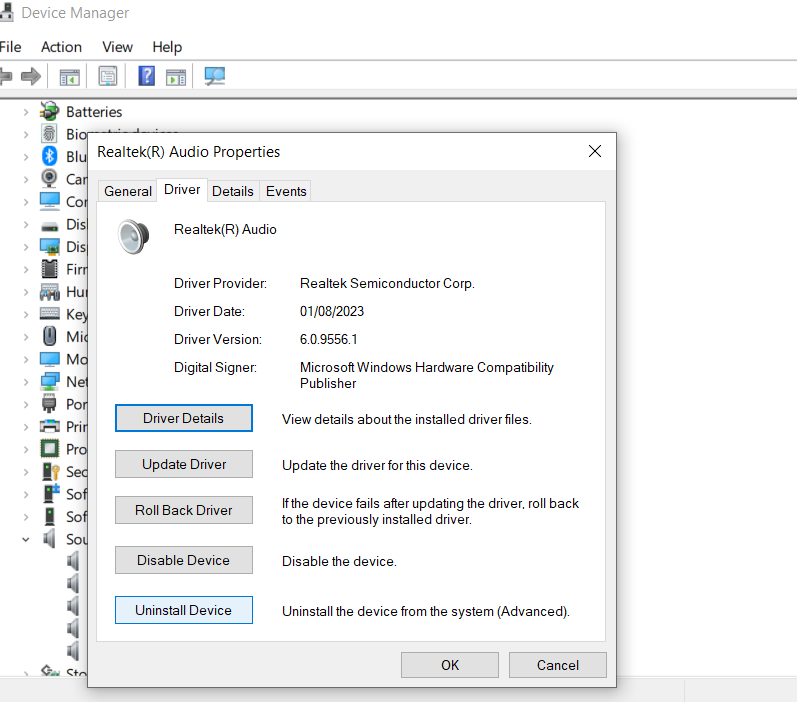Select the Processors icon
Viewport: 797px width, 702px height.
click(49, 448)
